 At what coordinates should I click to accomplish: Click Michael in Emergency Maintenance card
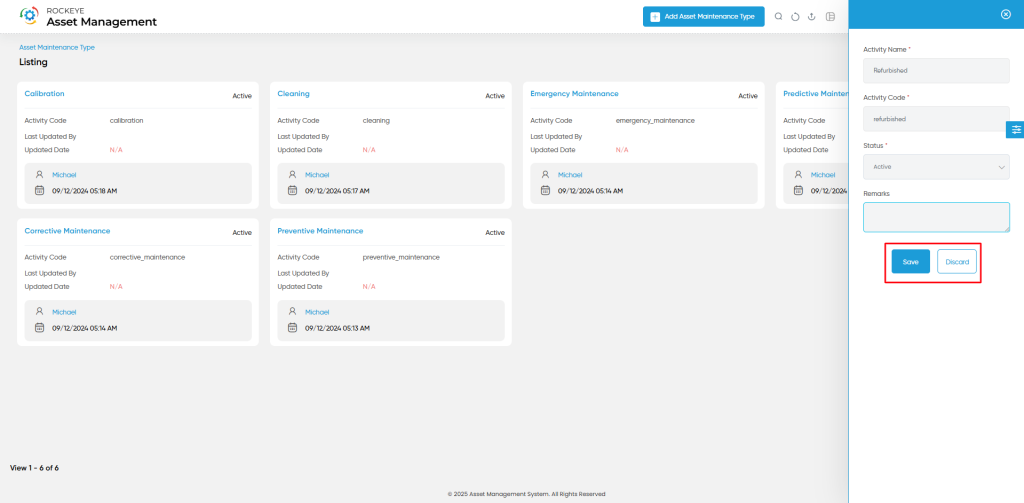click(569, 175)
